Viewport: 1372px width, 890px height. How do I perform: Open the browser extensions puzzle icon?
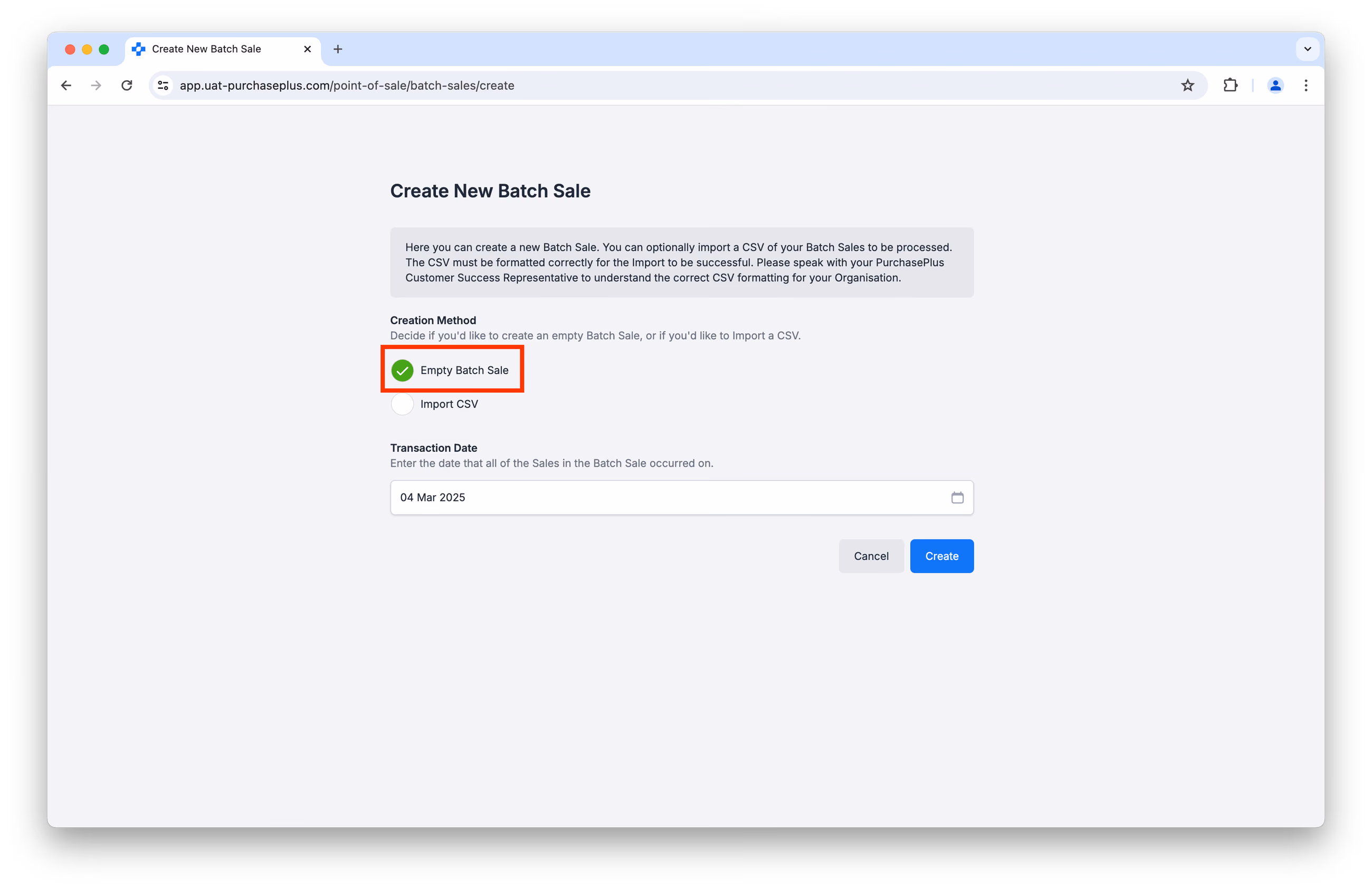tap(1230, 86)
